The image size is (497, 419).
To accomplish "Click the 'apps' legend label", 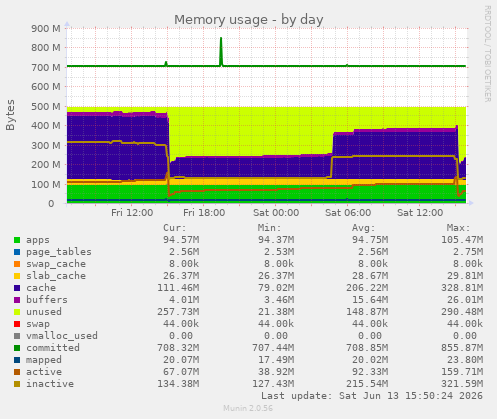I will pyautogui.click(x=38, y=240).
